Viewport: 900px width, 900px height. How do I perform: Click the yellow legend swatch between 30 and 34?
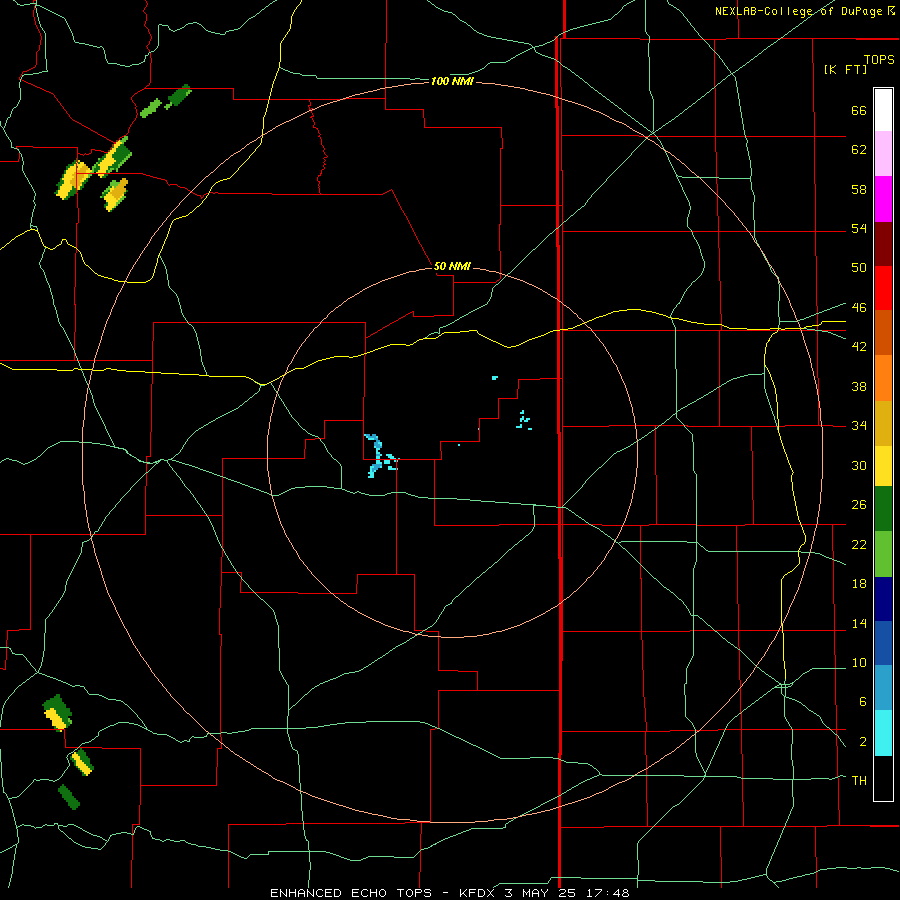pyautogui.click(x=883, y=466)
